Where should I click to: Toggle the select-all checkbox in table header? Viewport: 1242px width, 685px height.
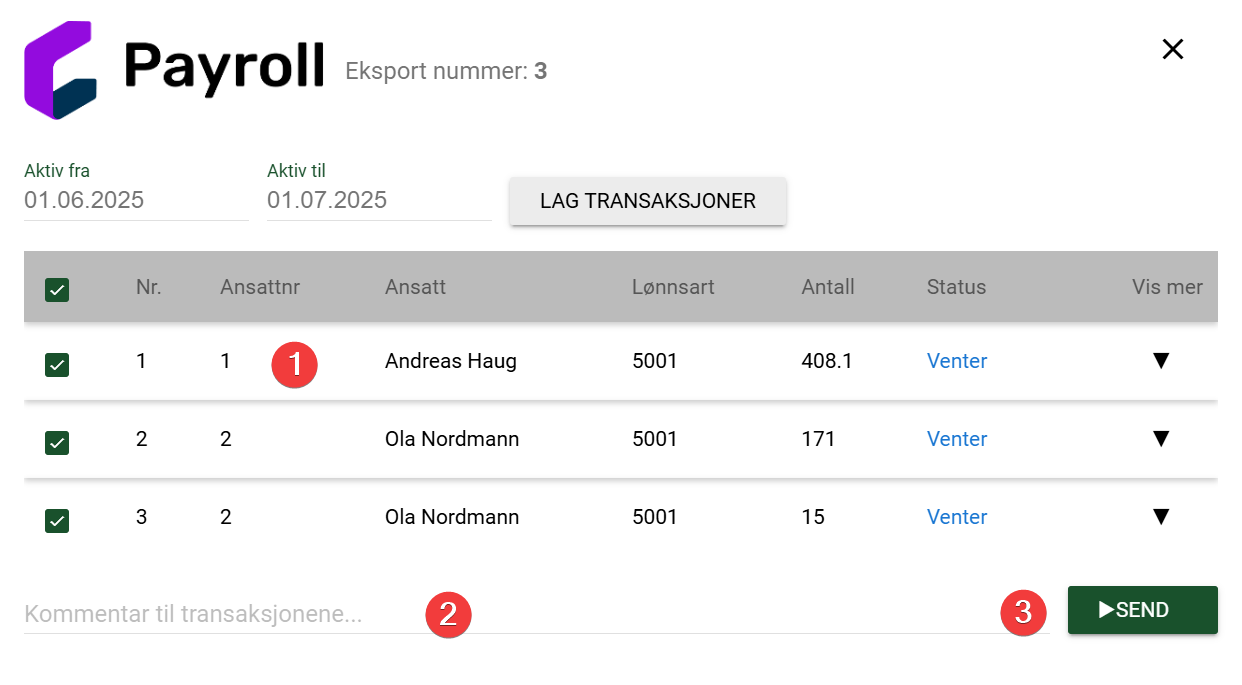(x=57, y=290)
